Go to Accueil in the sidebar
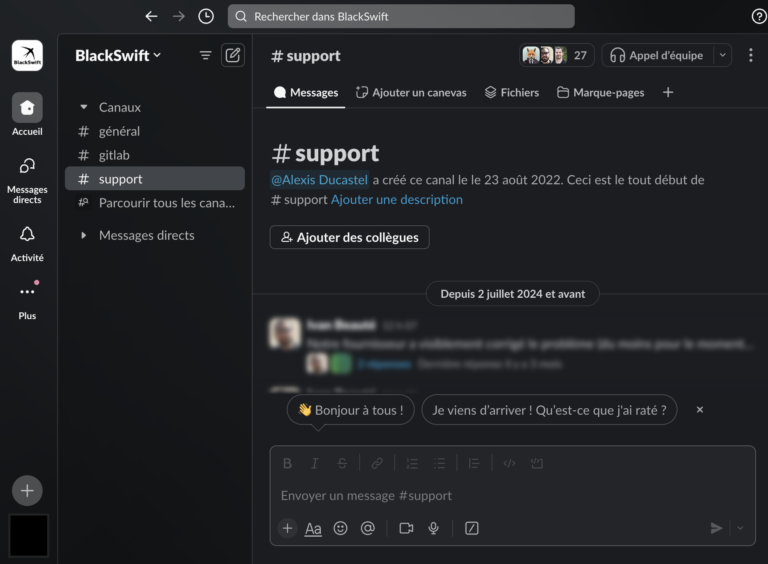This screenshot has height=564, width=768. 27,115
